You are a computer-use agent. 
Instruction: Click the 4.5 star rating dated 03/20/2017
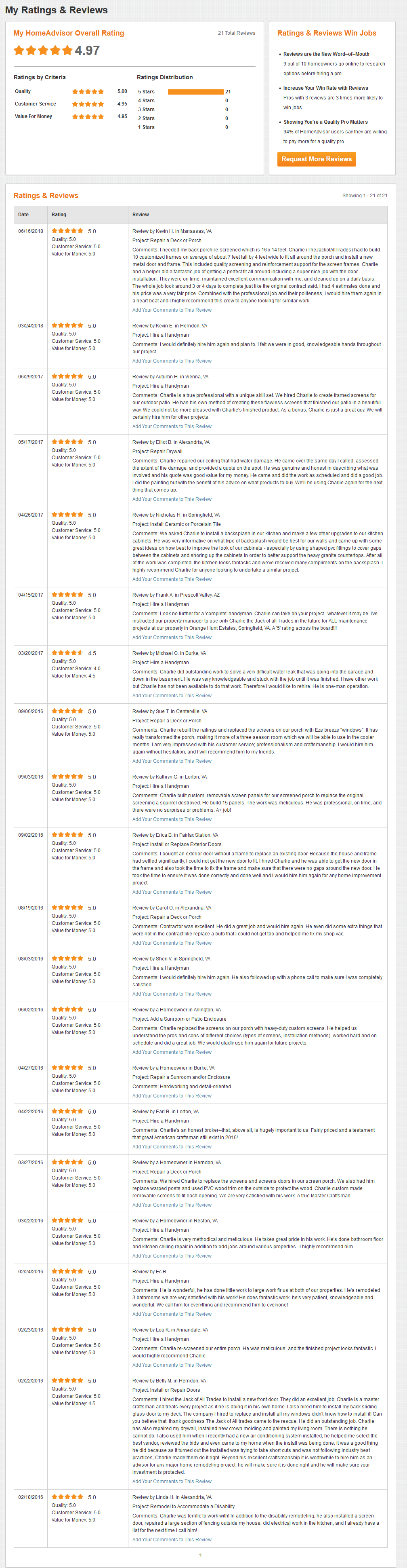[67, 653]
